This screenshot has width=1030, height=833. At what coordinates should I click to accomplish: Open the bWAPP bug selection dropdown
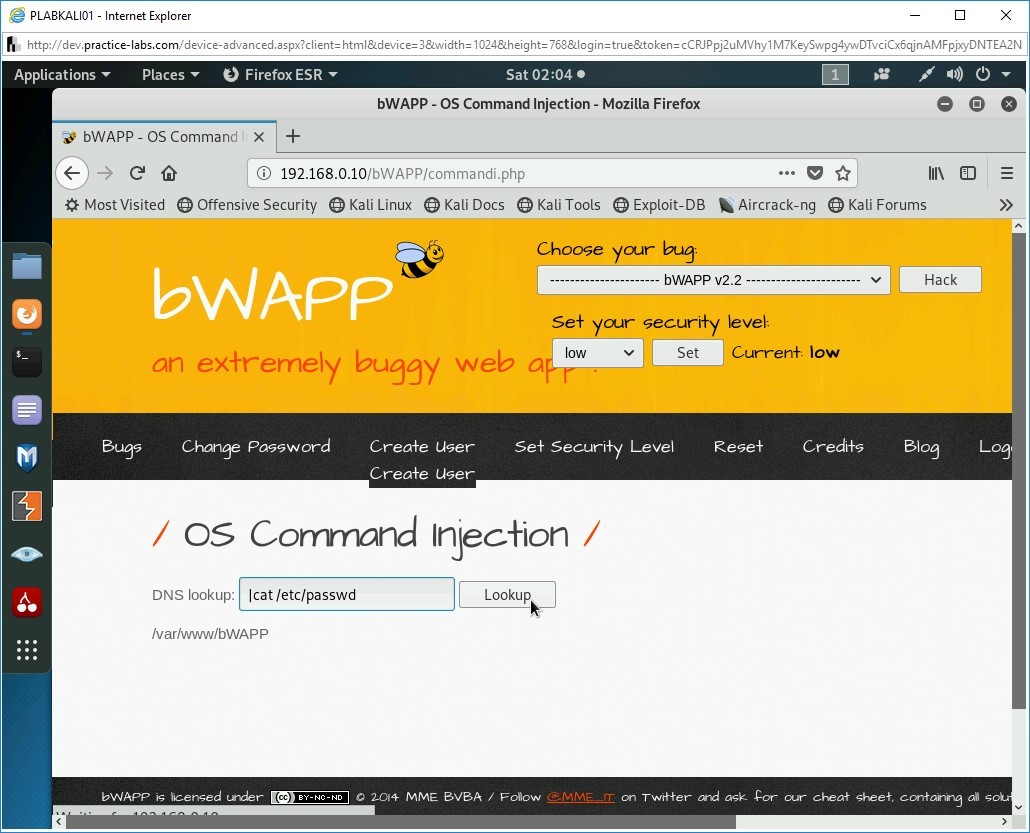[713, 280]
